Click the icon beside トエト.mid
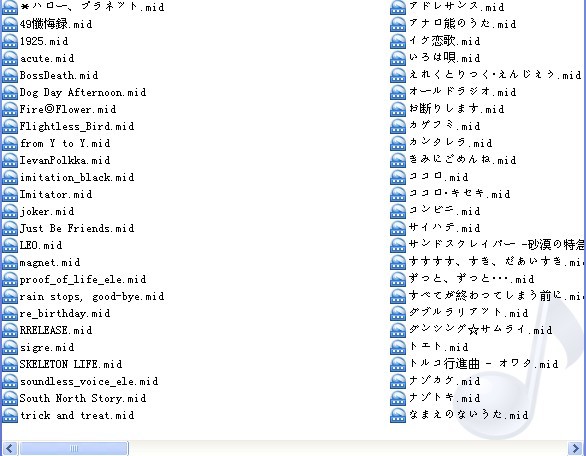586x456 pixels. (x=398, y=347)
